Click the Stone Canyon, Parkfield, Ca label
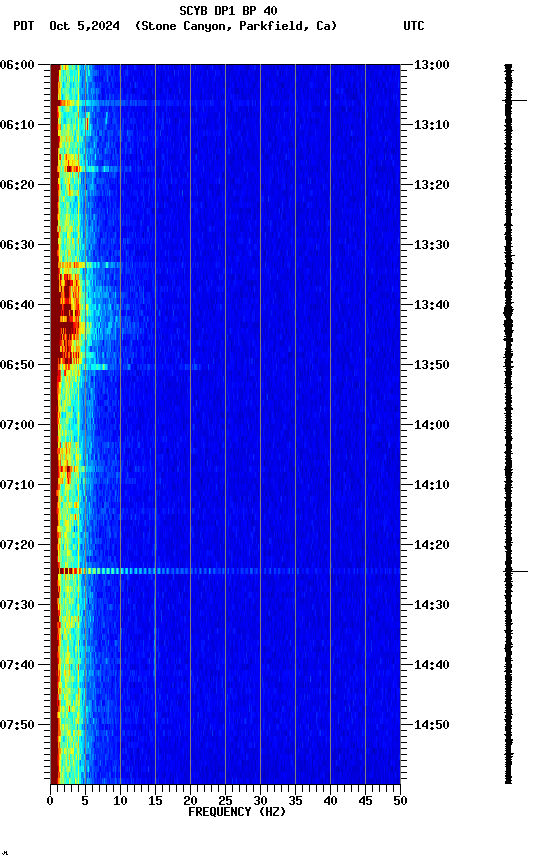 [236, 26]
